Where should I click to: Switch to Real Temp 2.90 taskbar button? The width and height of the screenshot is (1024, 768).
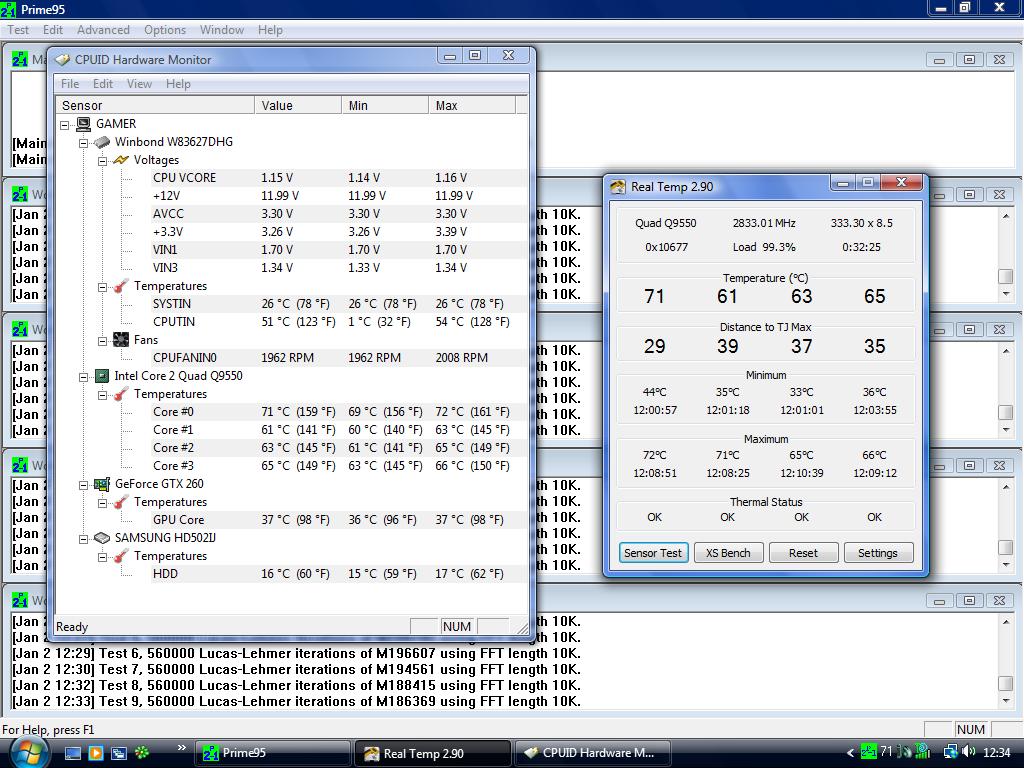[433, 753]
